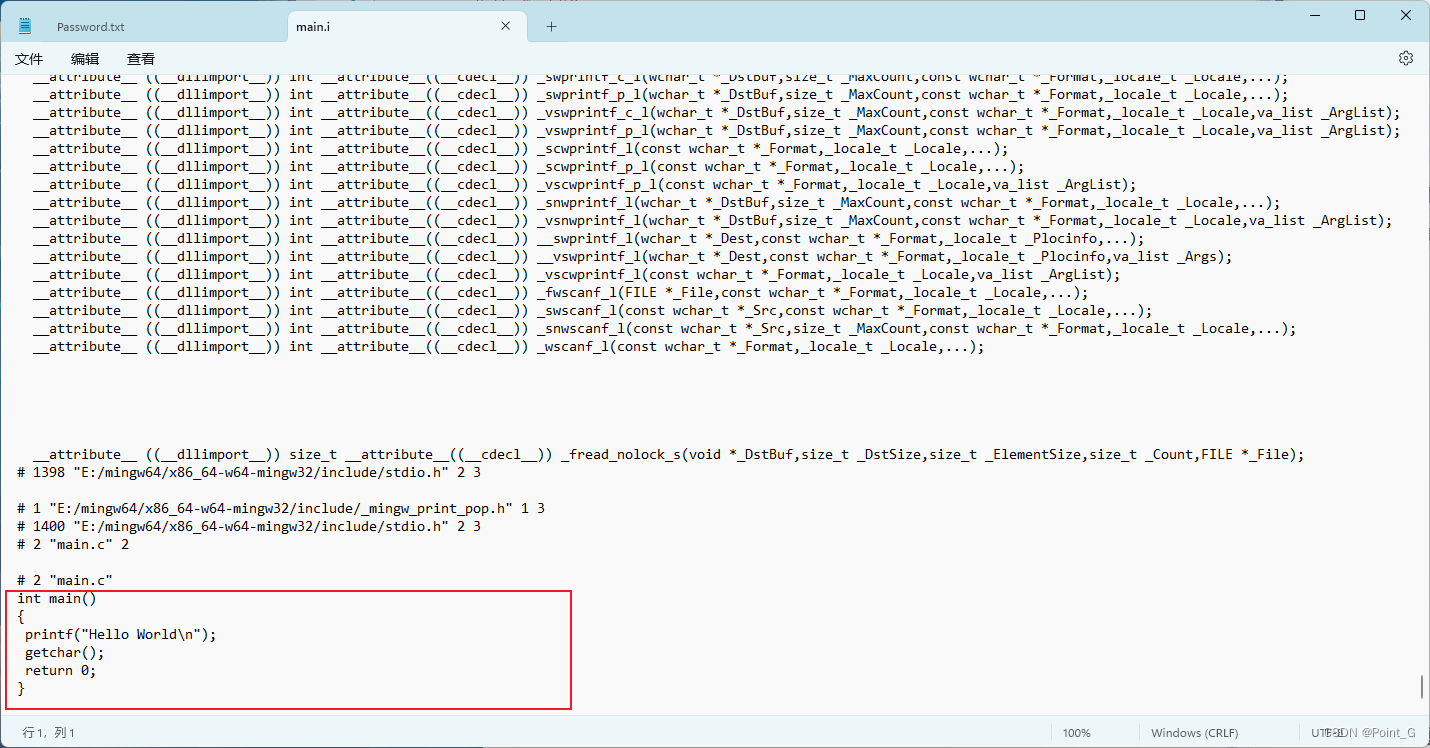Click the Notepad app icon in title bar
The width and height of the screenshot is (1430, 748).
25,26
